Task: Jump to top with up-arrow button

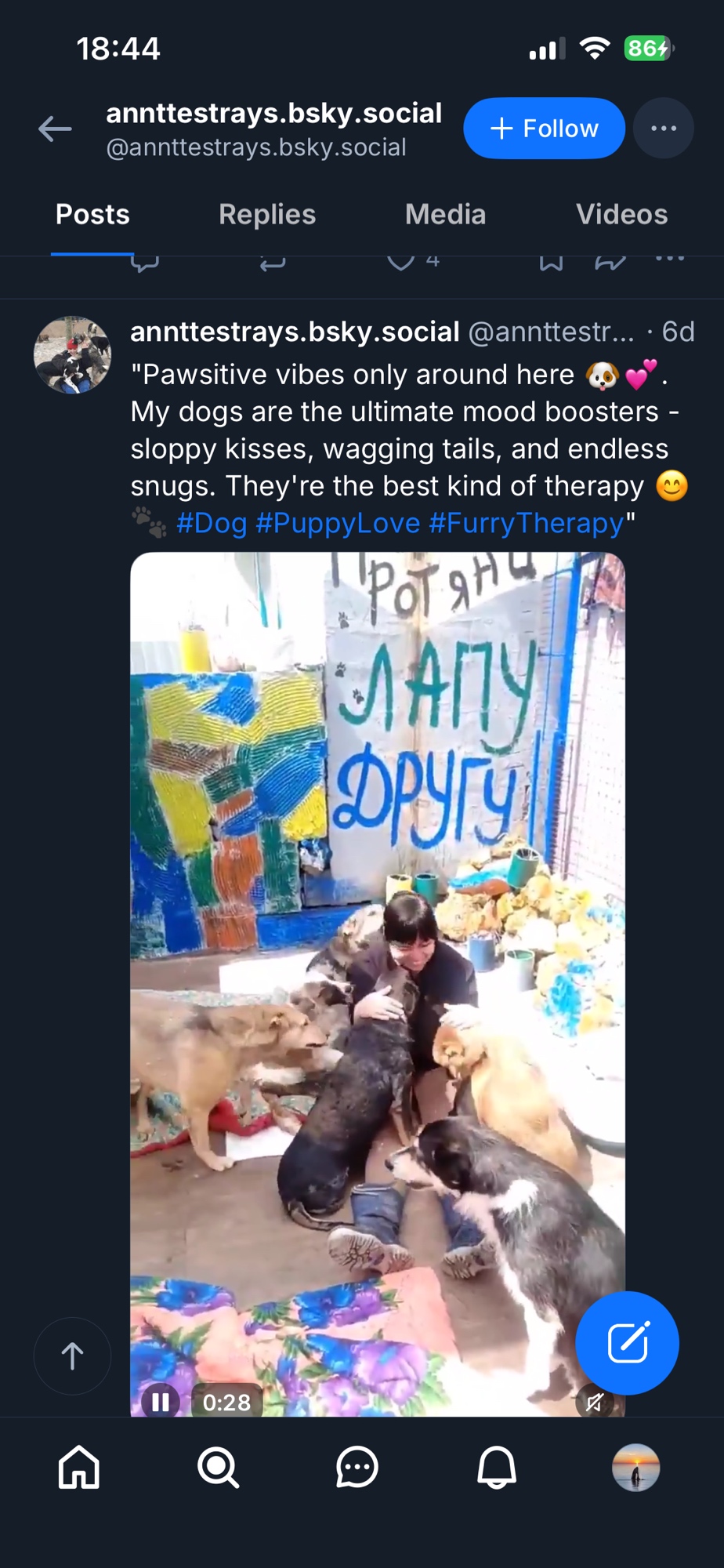Action: pyautogui.click(x=72, y=1356)
